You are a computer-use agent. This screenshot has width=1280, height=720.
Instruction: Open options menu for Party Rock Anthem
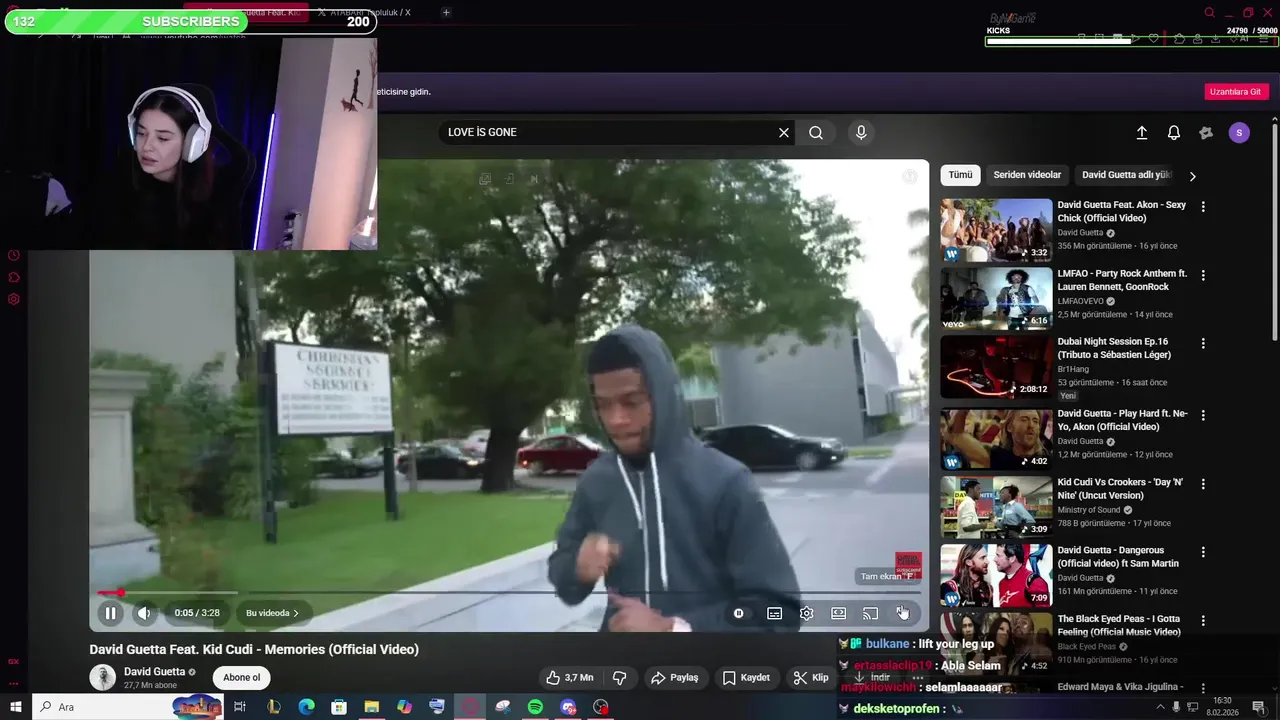[1203, 275]
